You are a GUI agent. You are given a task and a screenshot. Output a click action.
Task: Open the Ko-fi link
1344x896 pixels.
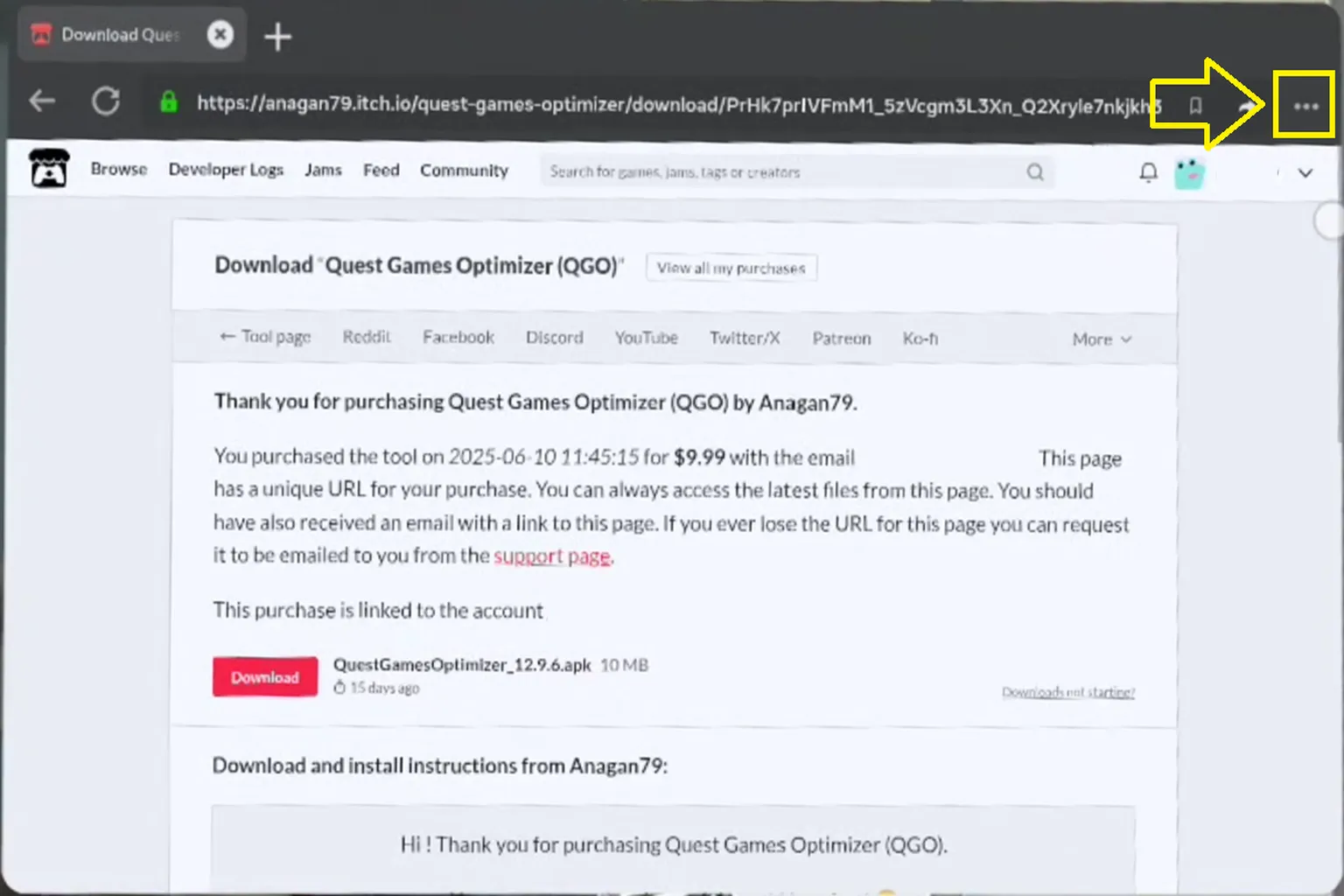pos(920,339)
